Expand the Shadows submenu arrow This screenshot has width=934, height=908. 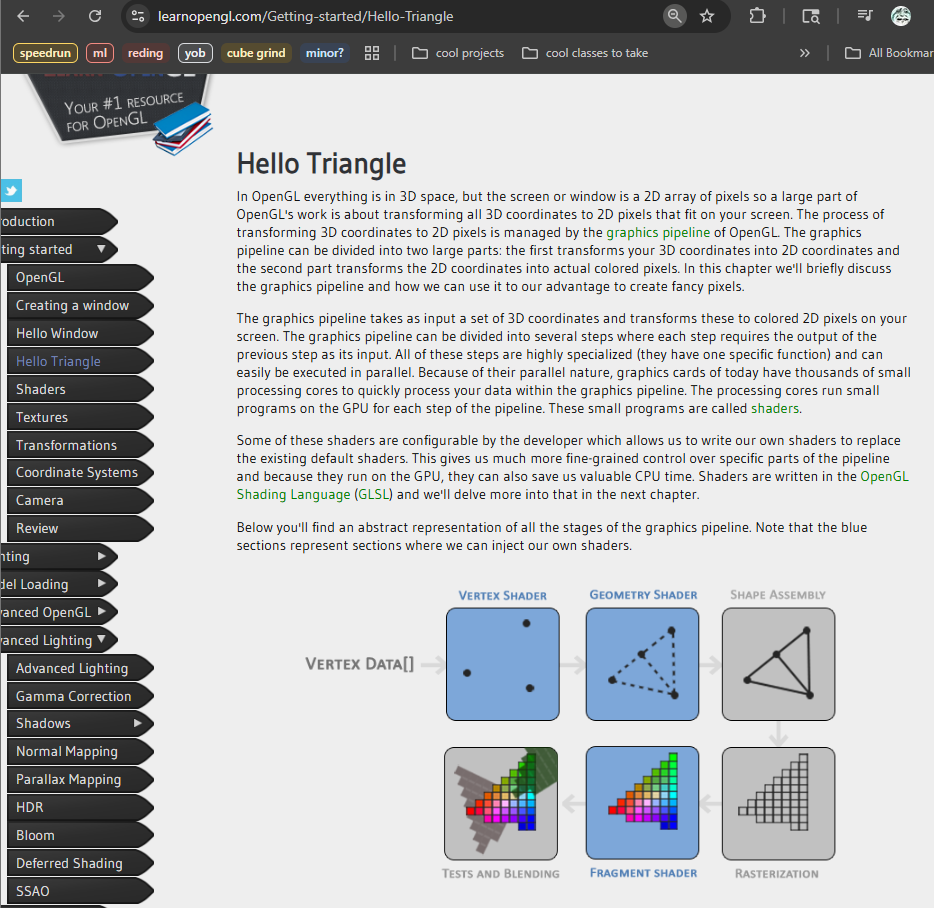[x=138, y=723]
